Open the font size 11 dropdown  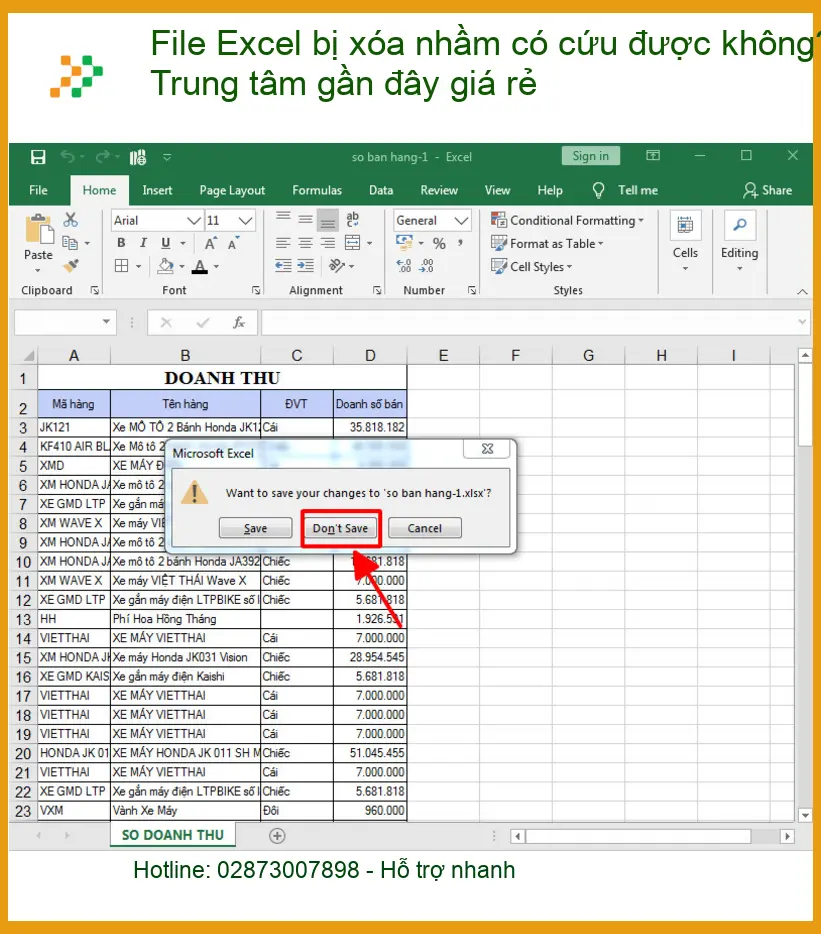pyautogui.click(x=245, y=221)
